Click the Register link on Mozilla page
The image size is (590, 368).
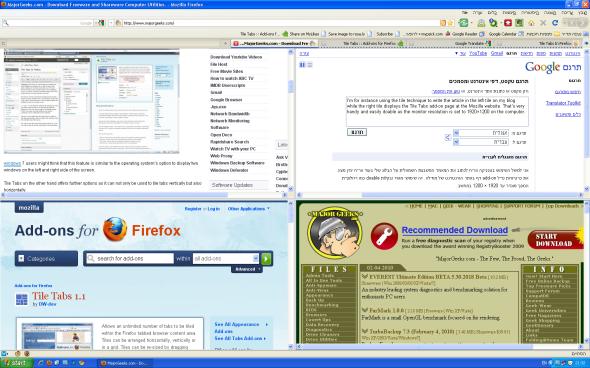193,208
